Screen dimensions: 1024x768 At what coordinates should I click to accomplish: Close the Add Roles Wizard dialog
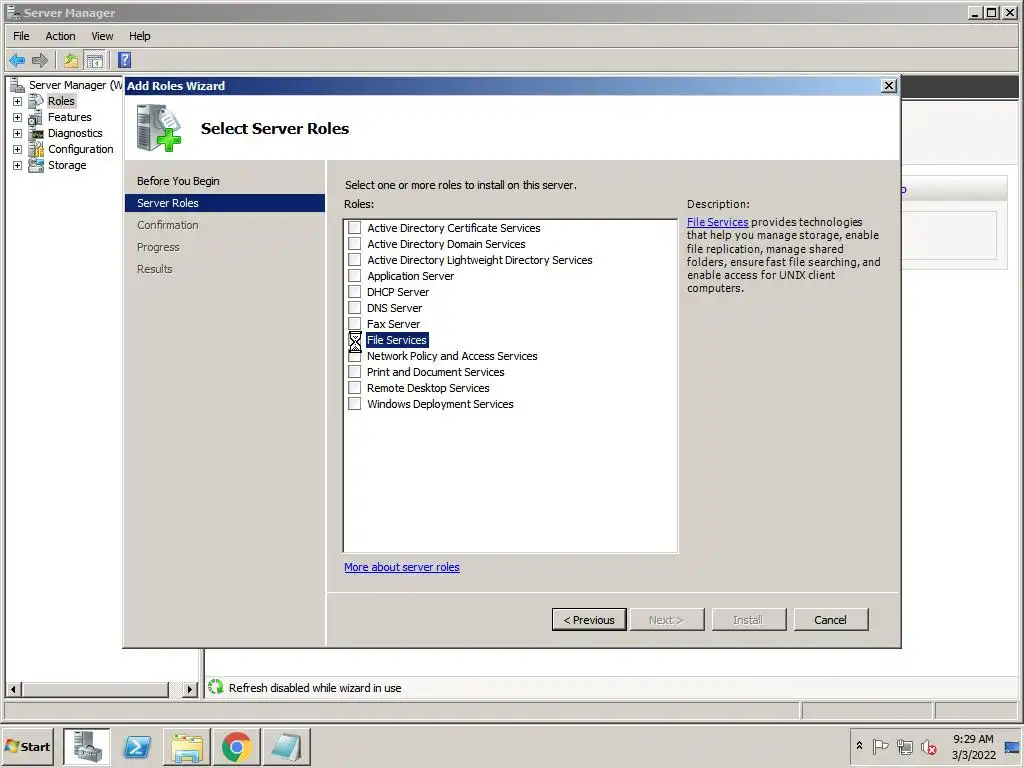point(888,86)
